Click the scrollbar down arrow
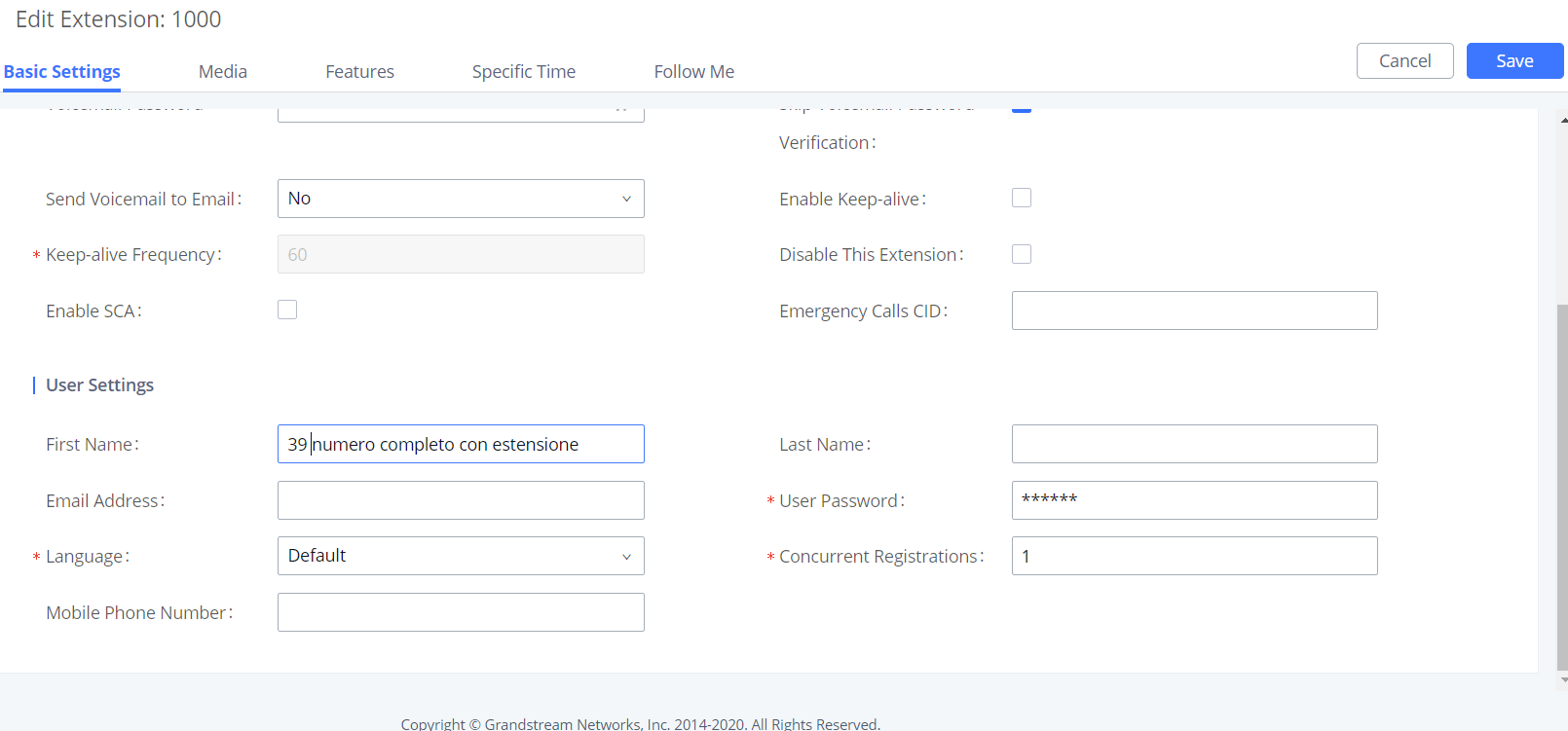The image size is (1568, 731). 1564,679
